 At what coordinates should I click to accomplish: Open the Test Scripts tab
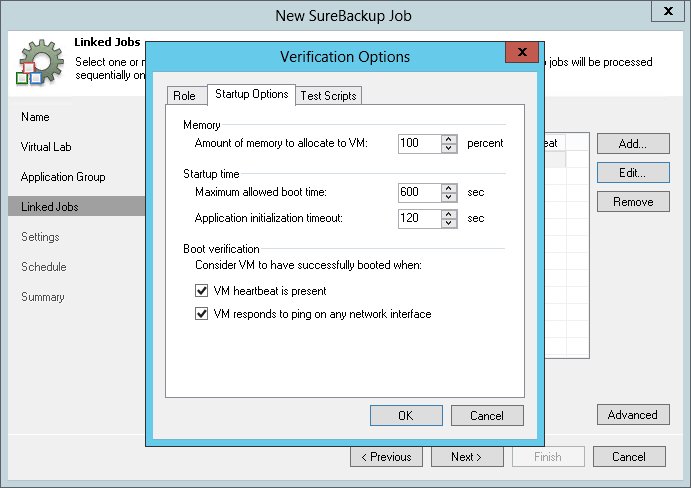pyautogui.click(x=328, y=96)
